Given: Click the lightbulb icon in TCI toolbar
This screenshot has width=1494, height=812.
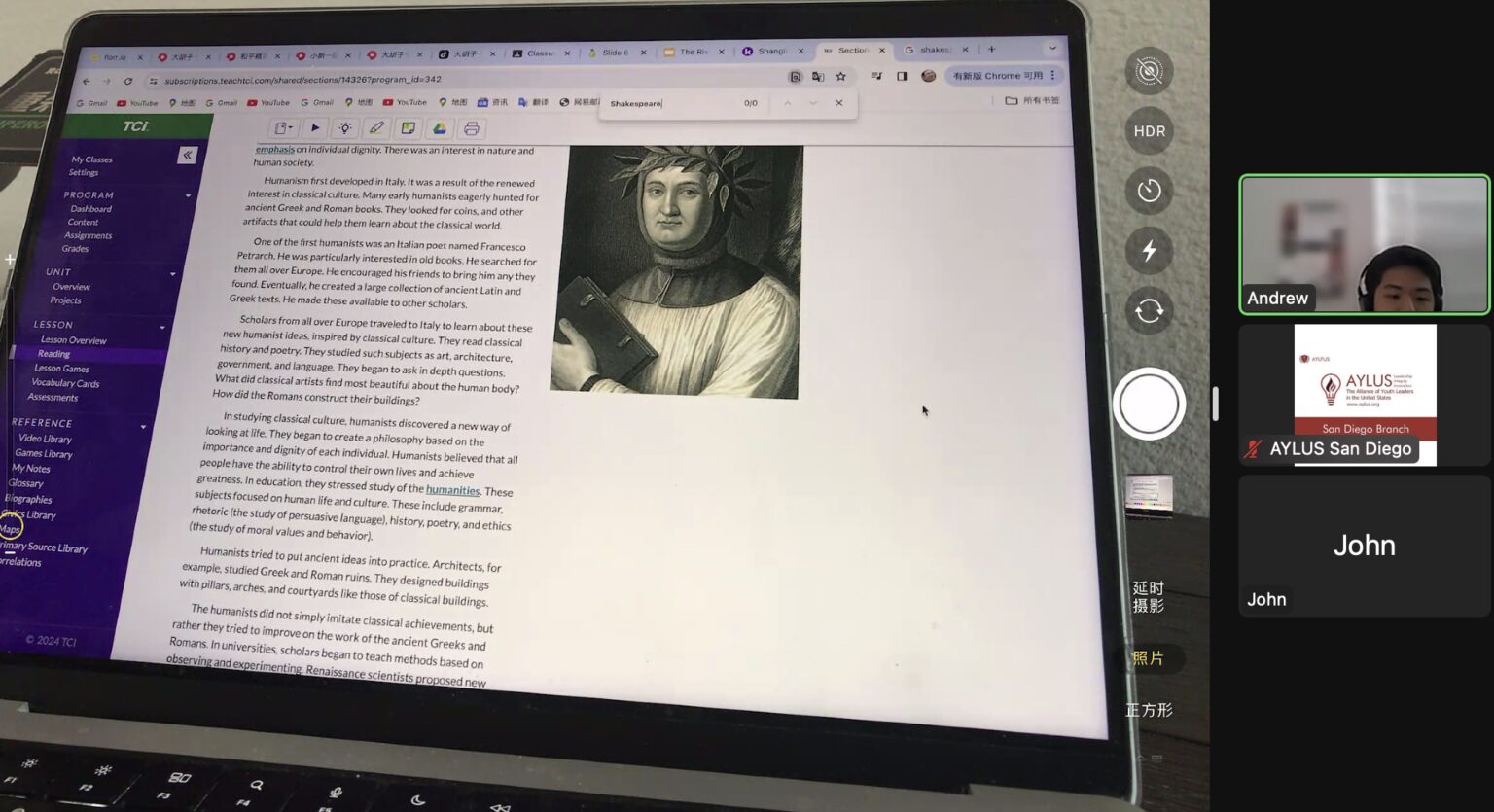Looking at the screenshot, I should (345, 128).
